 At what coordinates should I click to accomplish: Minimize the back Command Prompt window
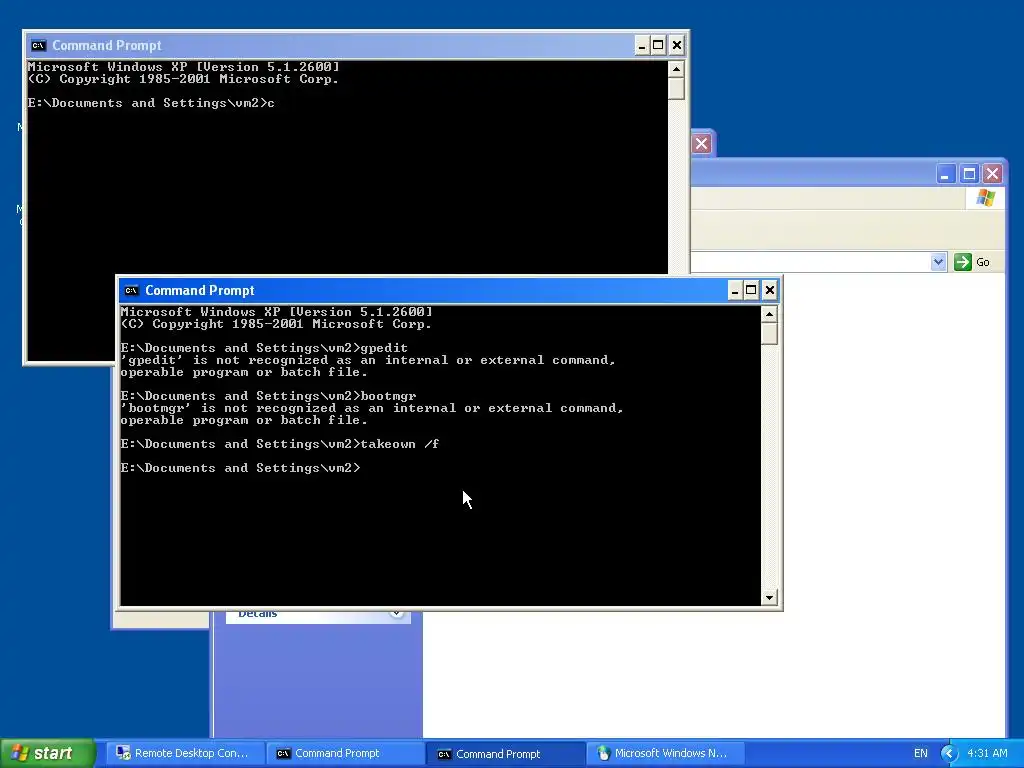pos(642,46)
